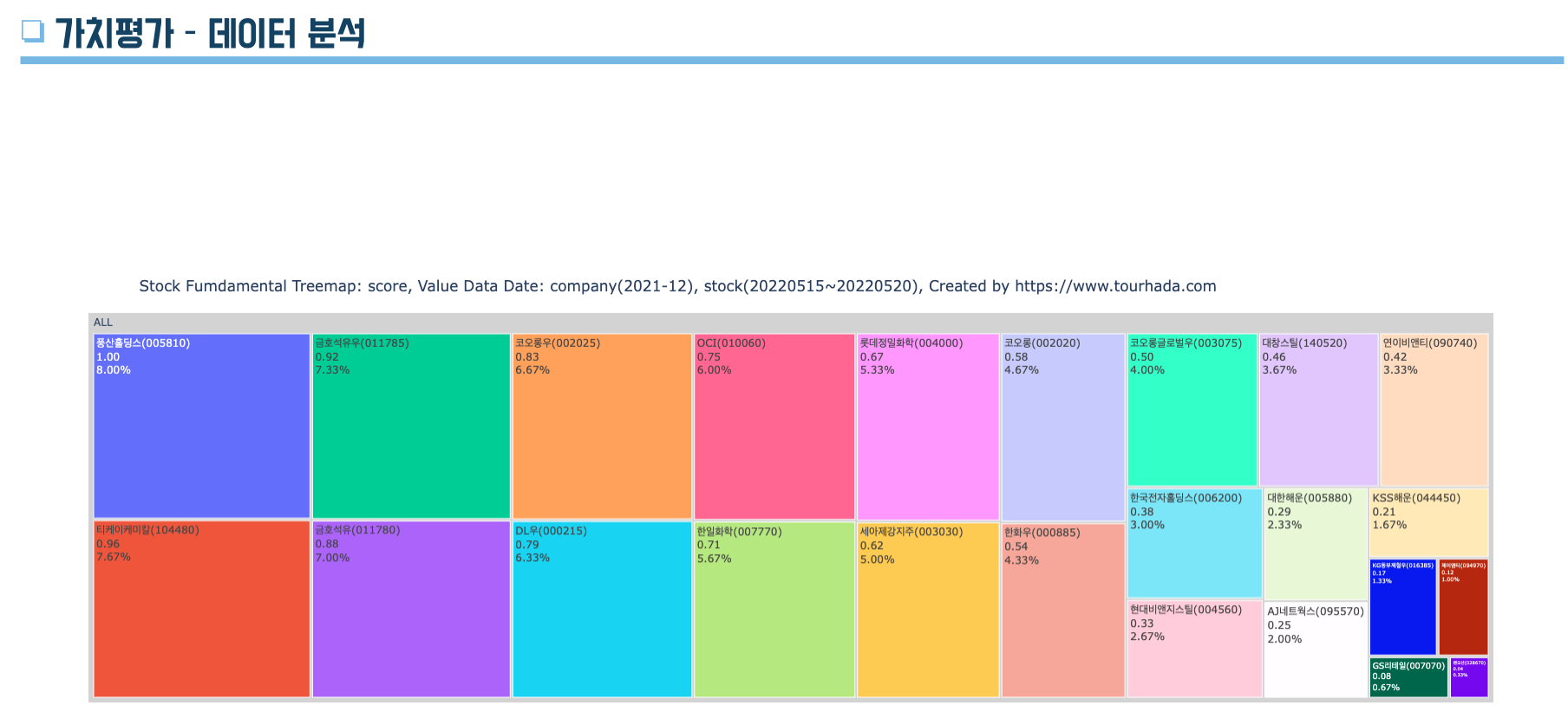
Task: Click the square bullet icon beside heading
Action: pyautogui.click(x=32, y=30)
